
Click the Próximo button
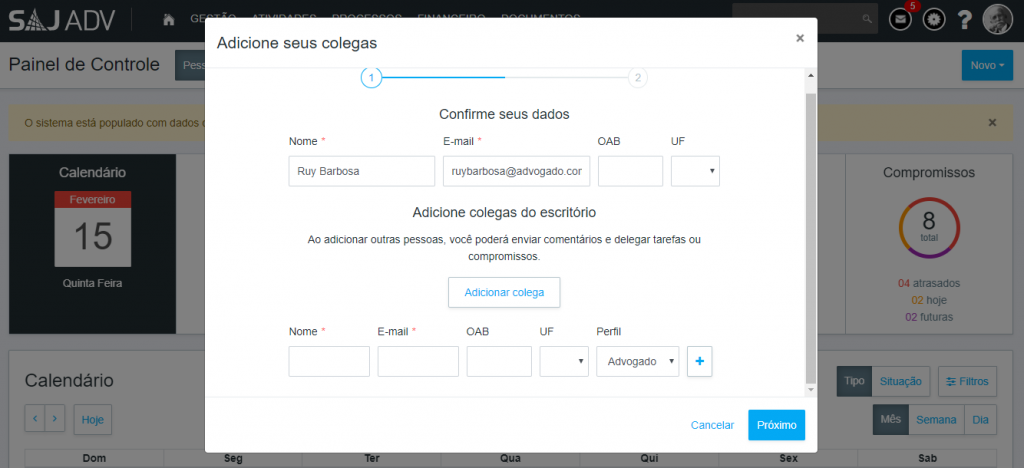click(x=776, y=425)
